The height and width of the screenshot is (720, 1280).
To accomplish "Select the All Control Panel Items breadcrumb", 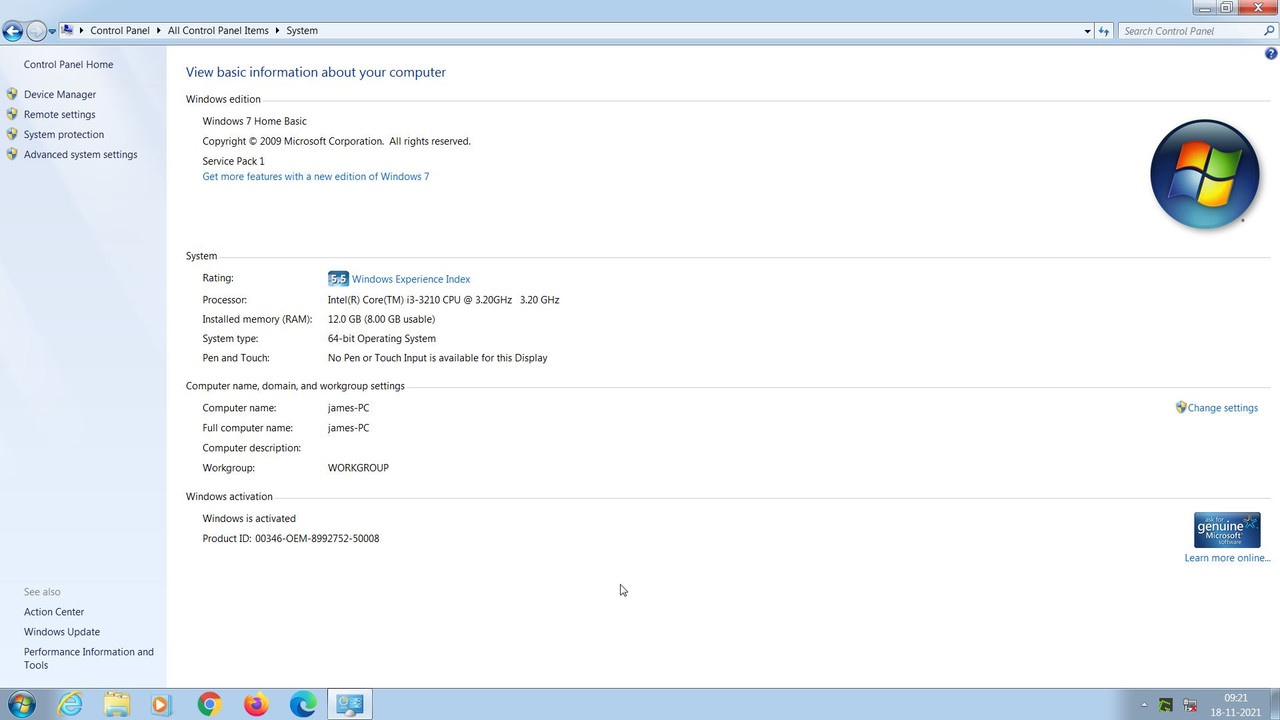I will tap(218, 31).
